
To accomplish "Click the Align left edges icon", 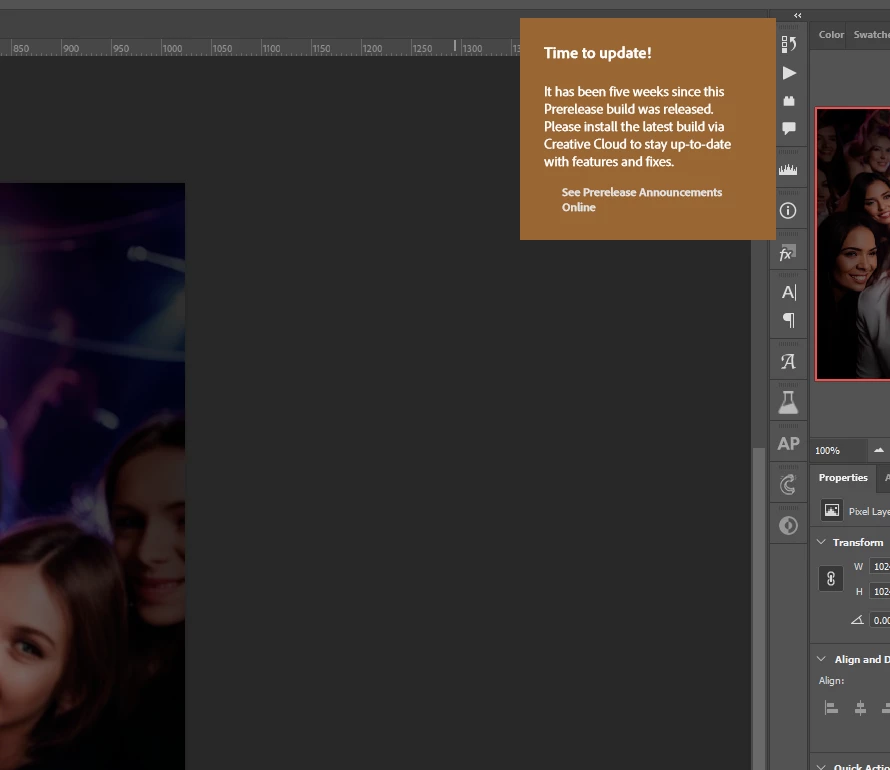I will pyautogui.click(x=831, y=708).
